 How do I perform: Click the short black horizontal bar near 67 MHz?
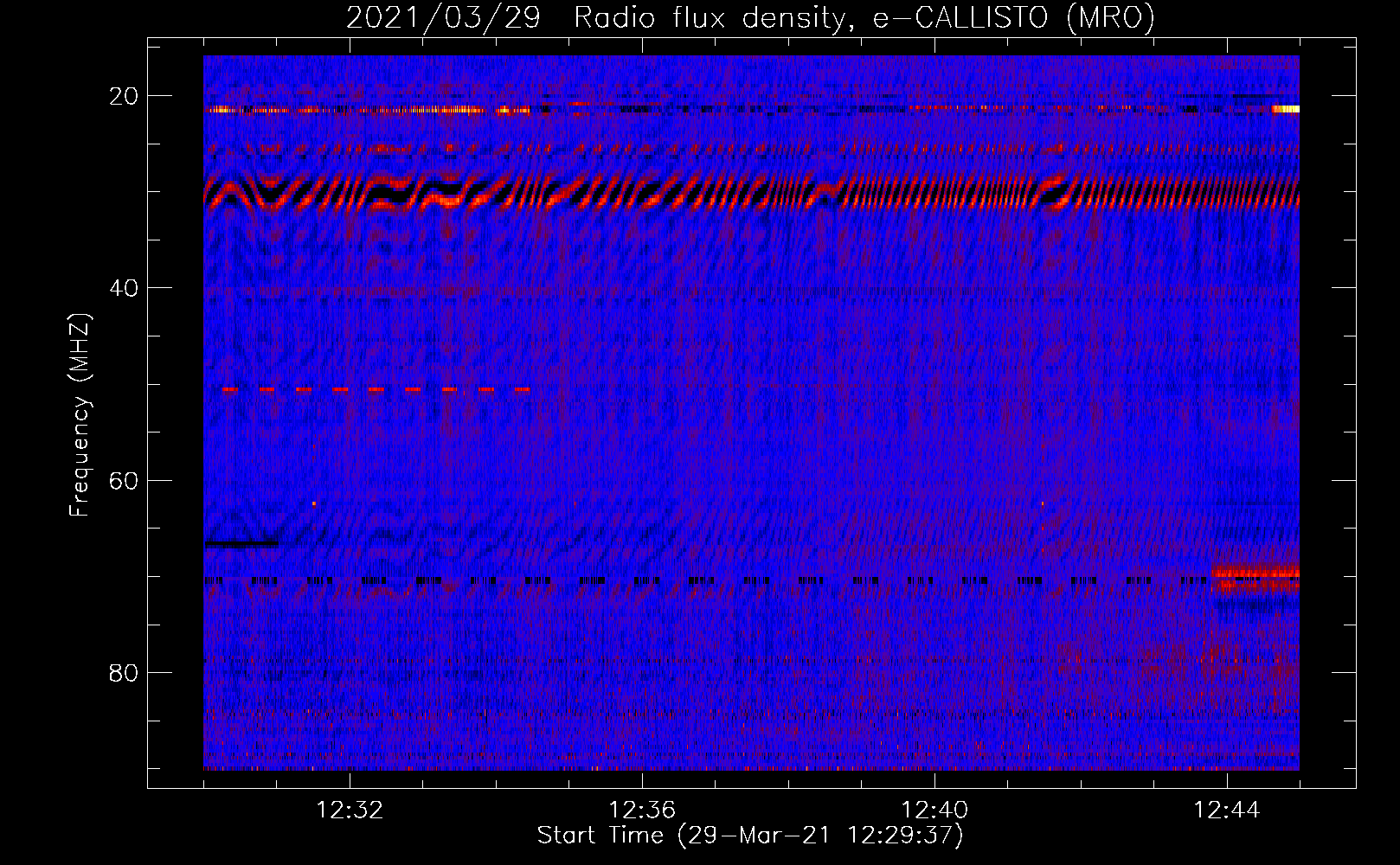pyautogui.click(x=241, y=544)
